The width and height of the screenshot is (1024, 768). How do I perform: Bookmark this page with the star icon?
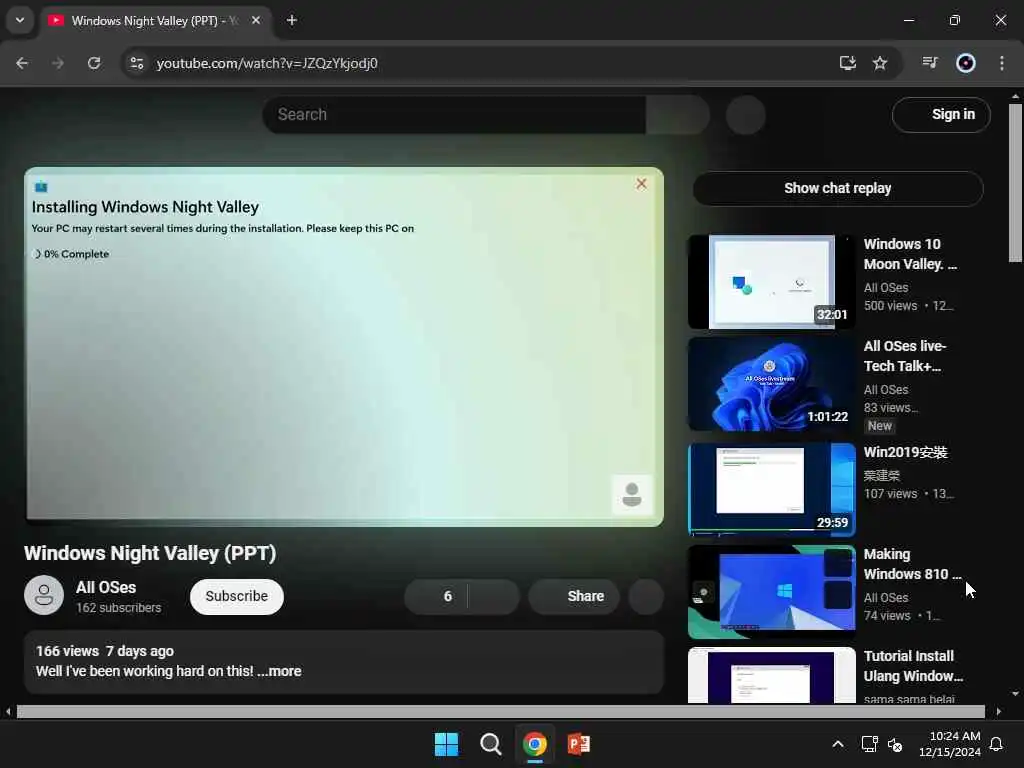(880, 63)
